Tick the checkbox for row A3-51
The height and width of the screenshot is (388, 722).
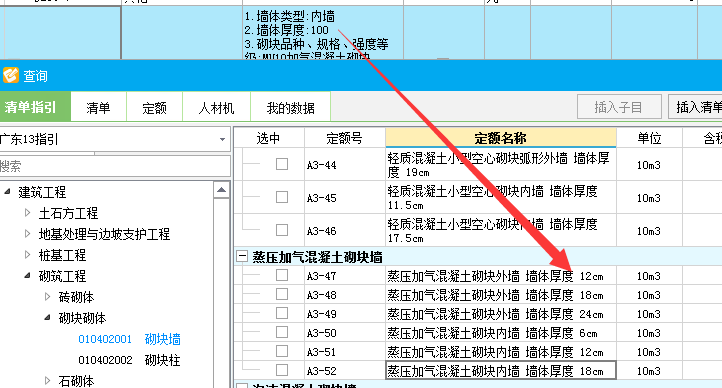[x=282, y=351]
